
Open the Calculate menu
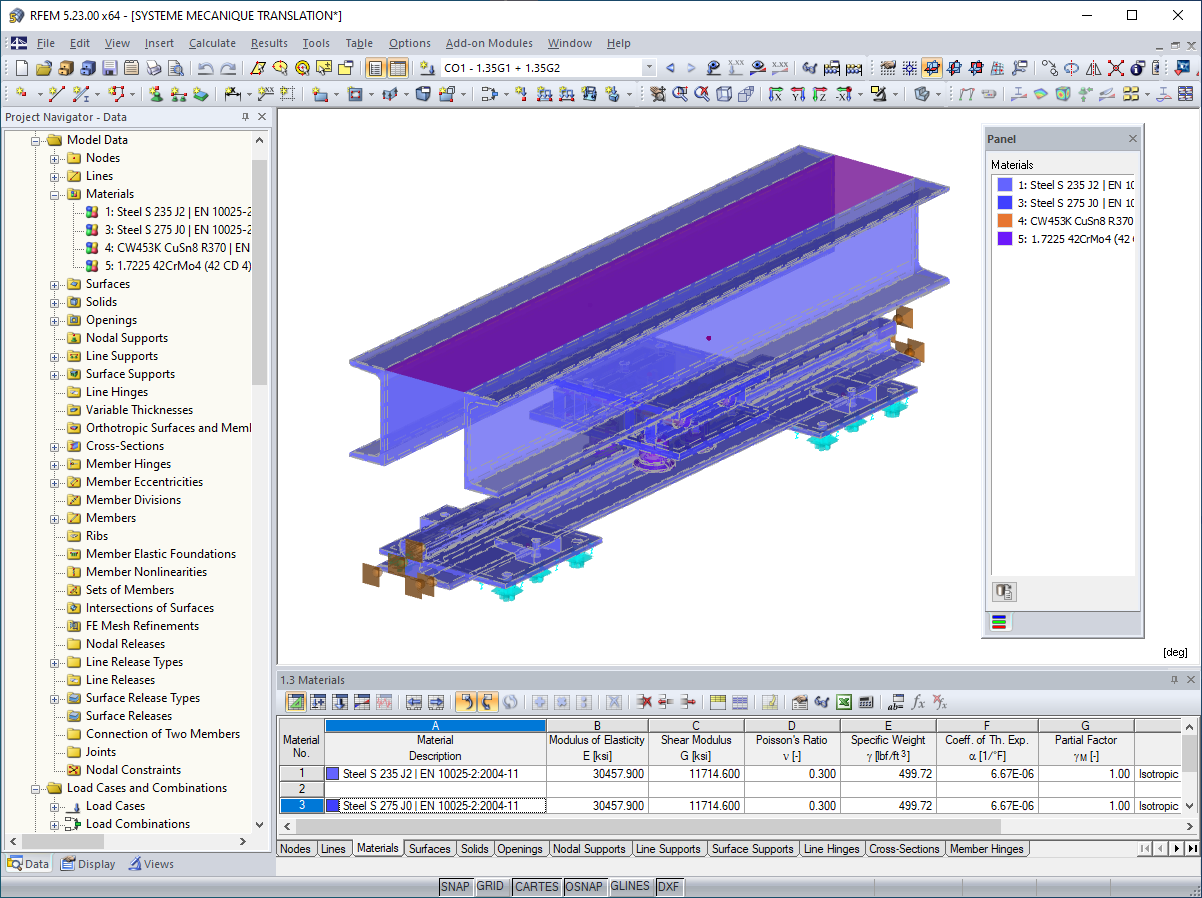[212, 43]
